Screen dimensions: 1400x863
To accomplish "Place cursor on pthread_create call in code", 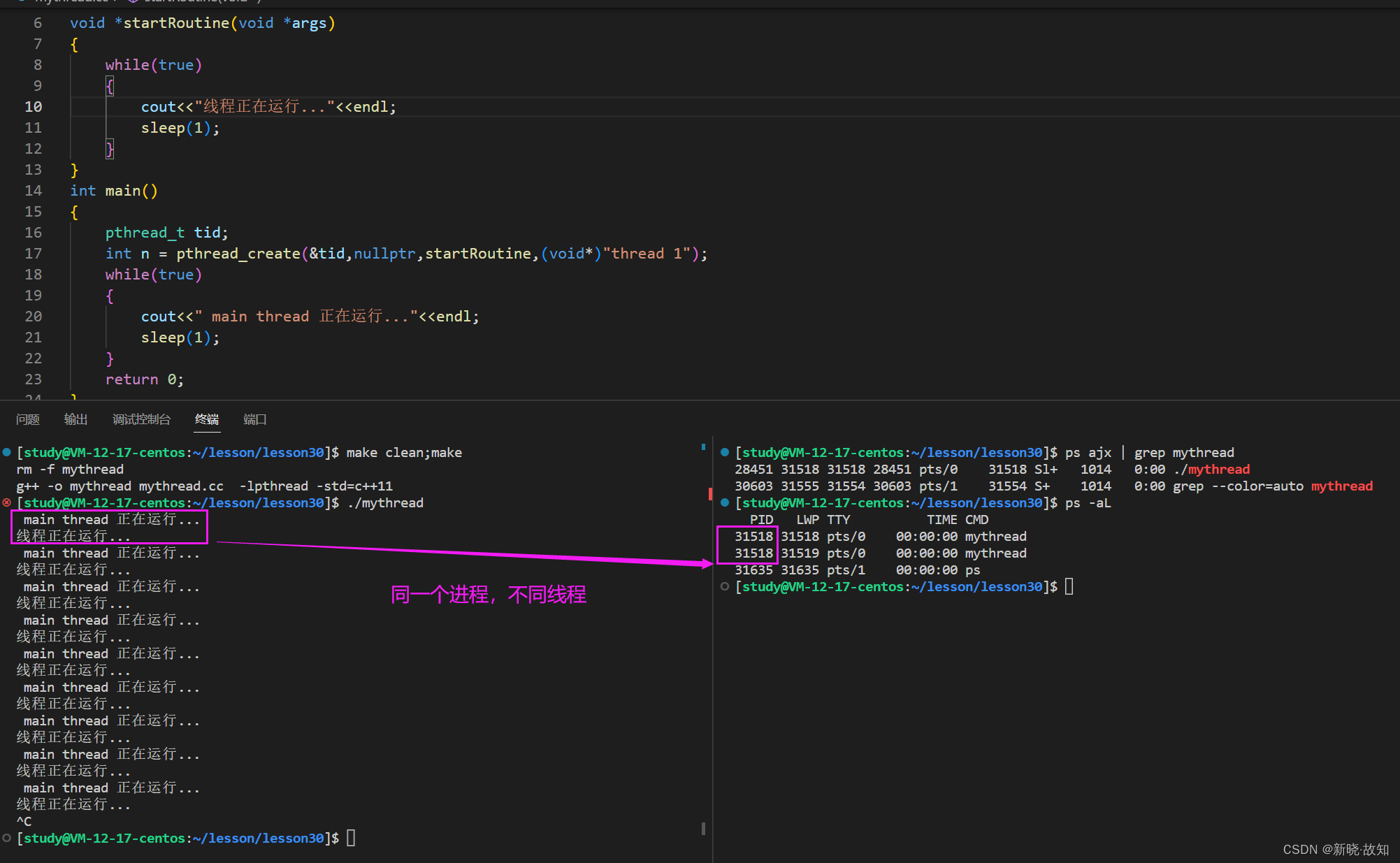I will [238, 254].
